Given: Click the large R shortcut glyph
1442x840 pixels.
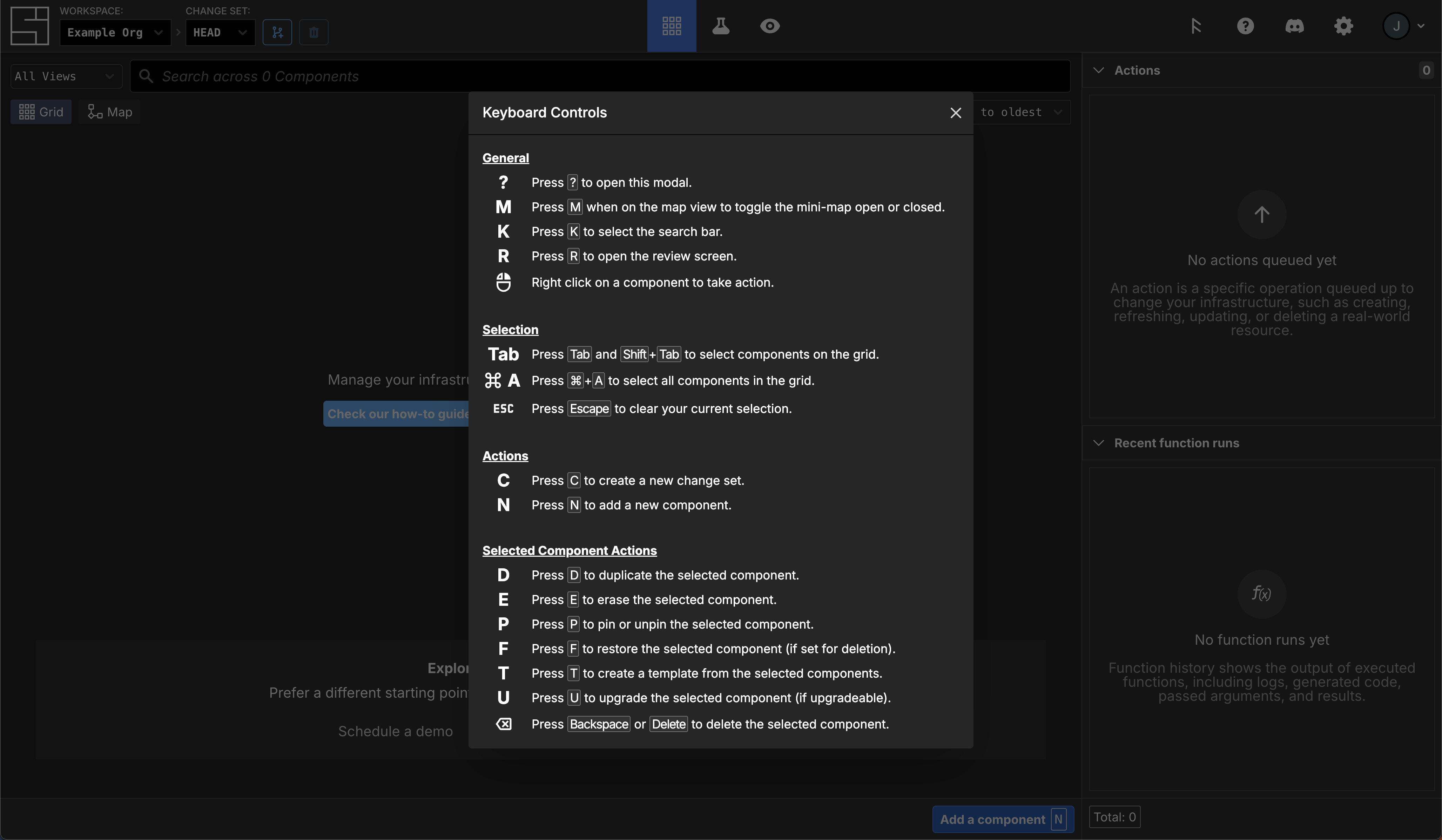Looking at the screenshot, I should (x=503, y=256).
